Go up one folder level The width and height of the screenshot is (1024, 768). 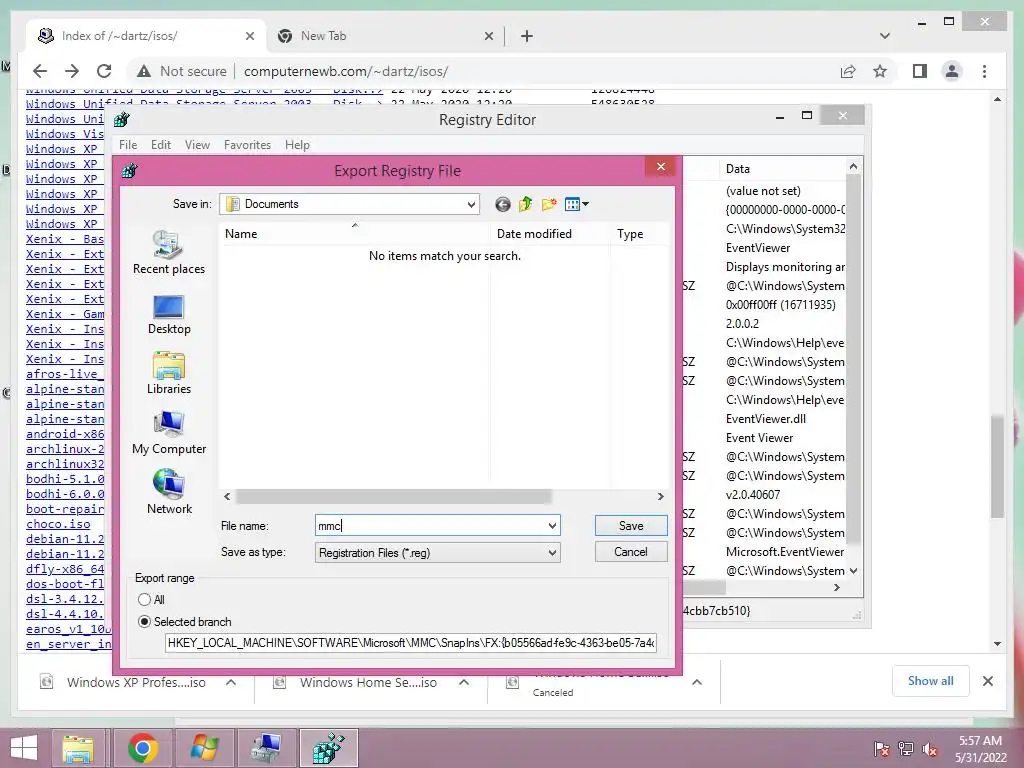coord(526,204)
